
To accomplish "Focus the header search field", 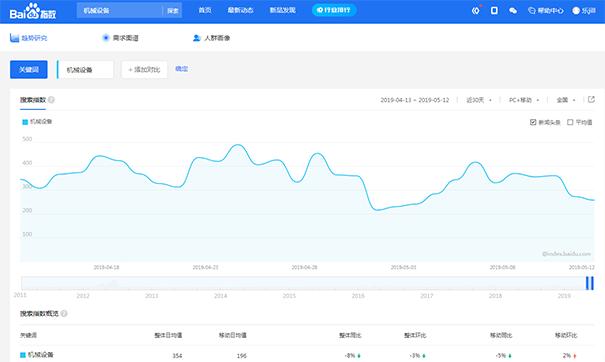I will (120, 10).
